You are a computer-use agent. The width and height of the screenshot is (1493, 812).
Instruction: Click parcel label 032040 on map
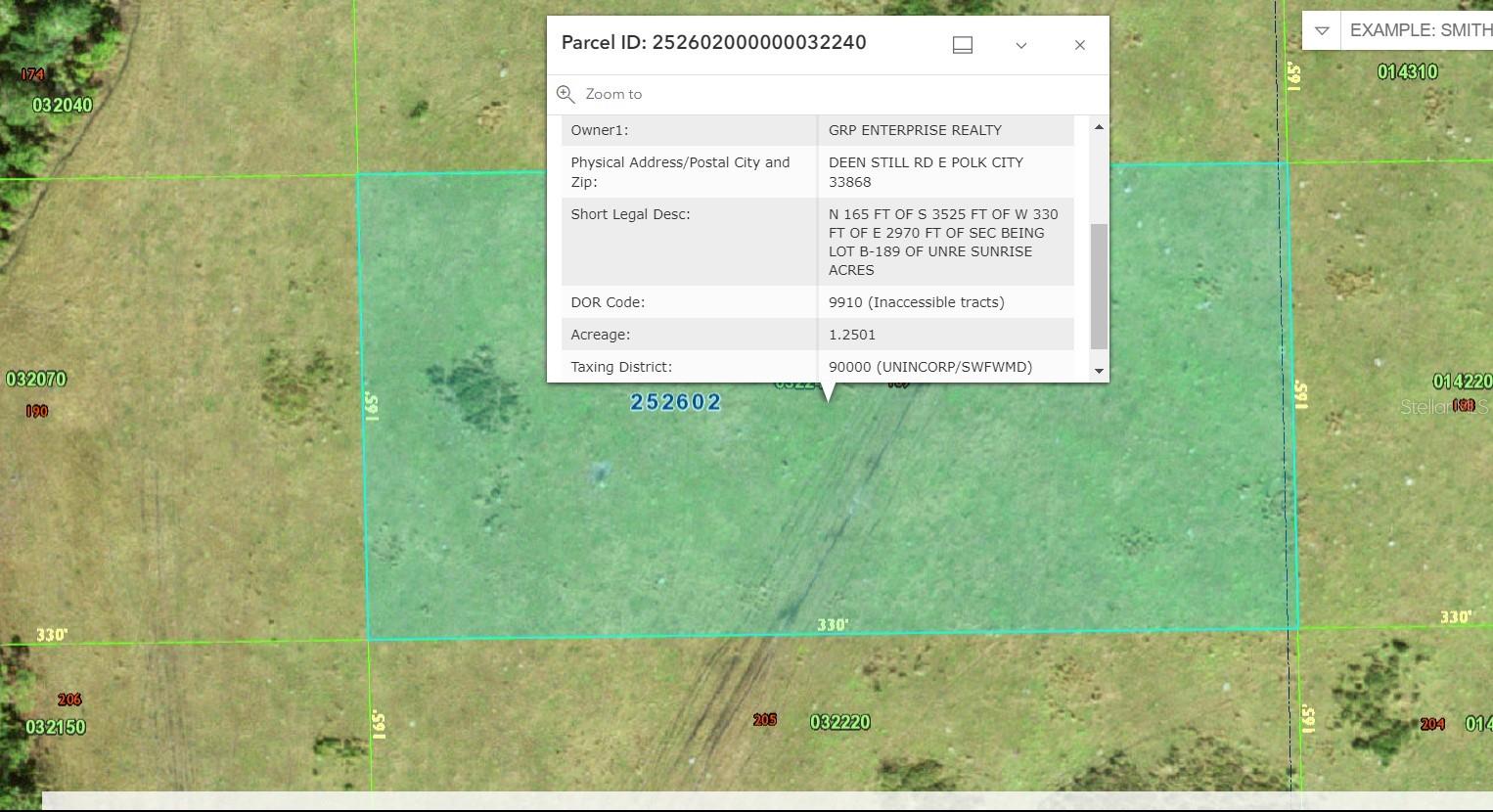pyautogui.click(x=63, y=105)
